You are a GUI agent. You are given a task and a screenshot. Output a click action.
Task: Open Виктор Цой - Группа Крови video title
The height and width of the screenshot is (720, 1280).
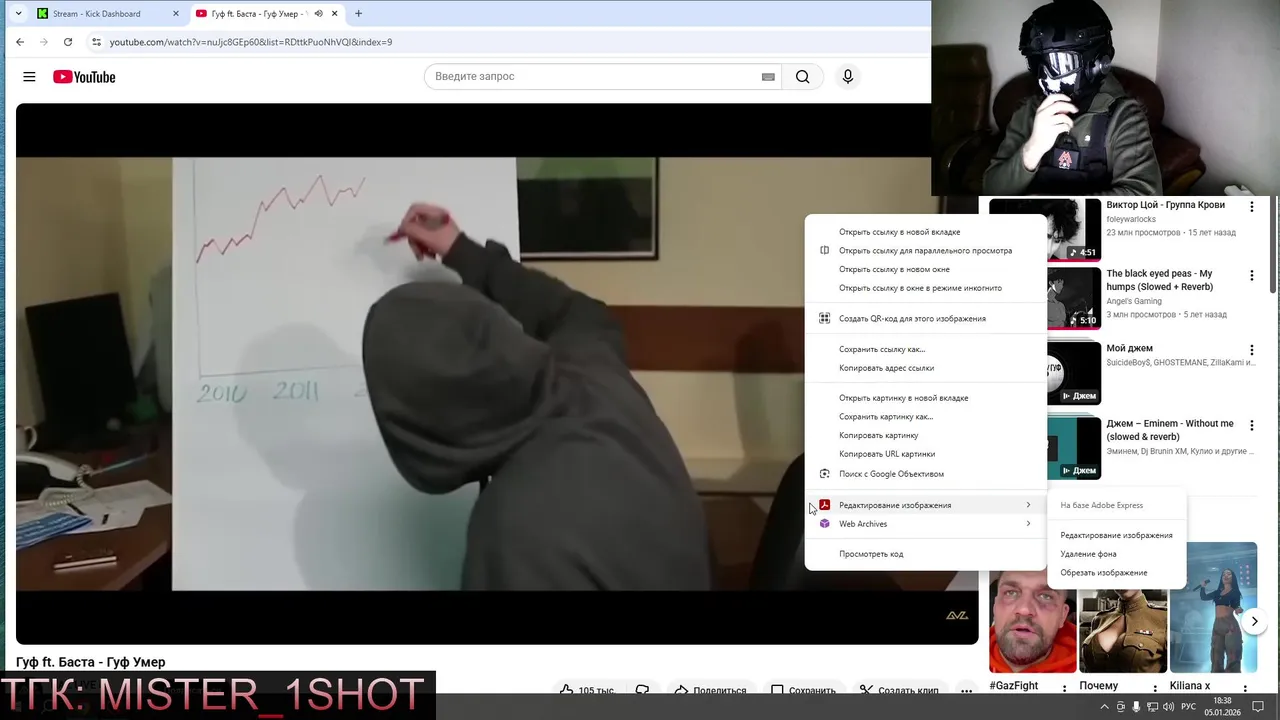(1165, 205)
